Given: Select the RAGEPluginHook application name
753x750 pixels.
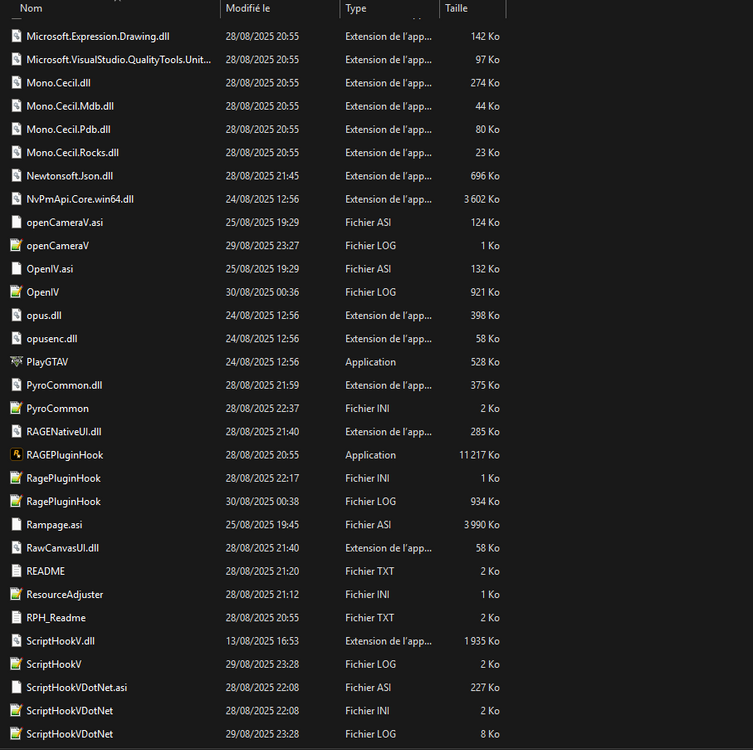Looking at the screenshot, I should click(x=64, y=455).
